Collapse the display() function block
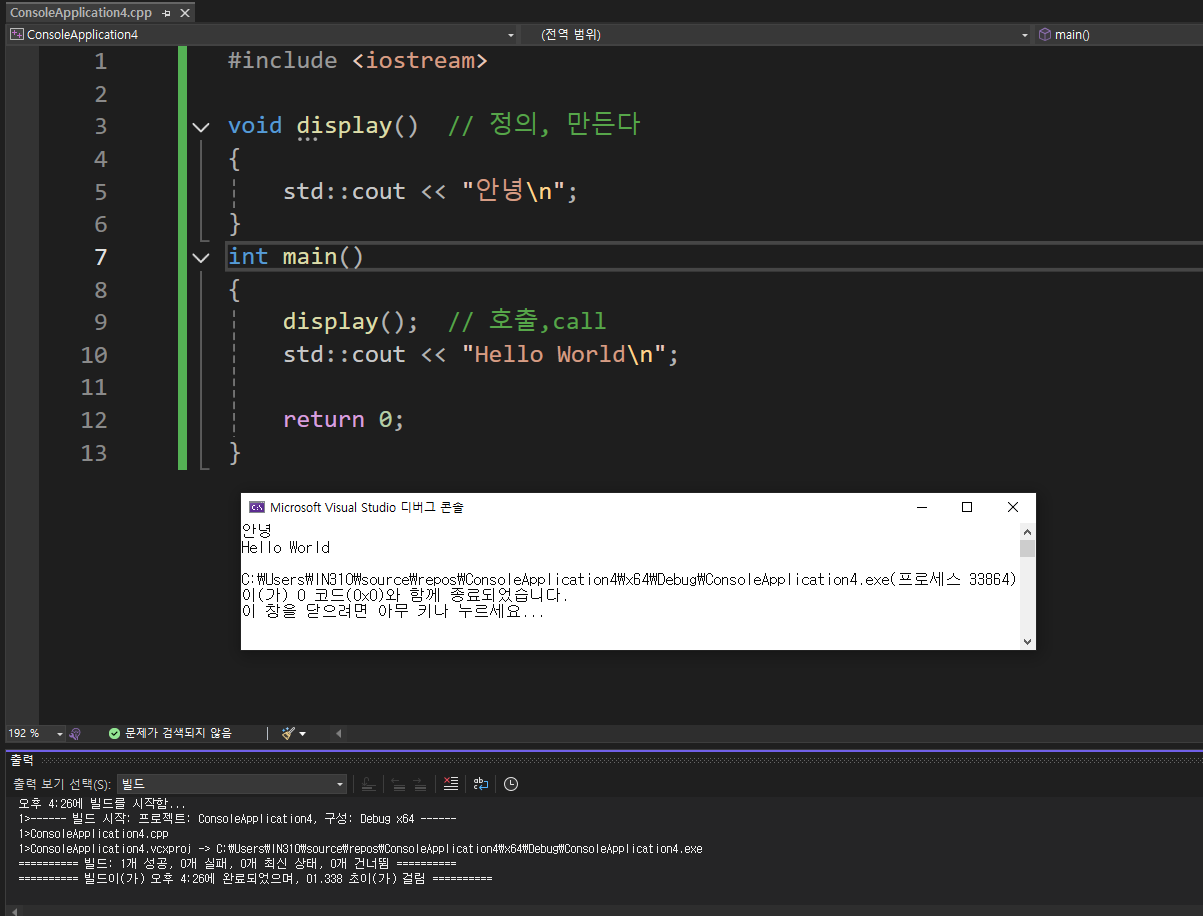Viewport: 1203px width, 916px height. pyautogui.click(x=201, y=127)
